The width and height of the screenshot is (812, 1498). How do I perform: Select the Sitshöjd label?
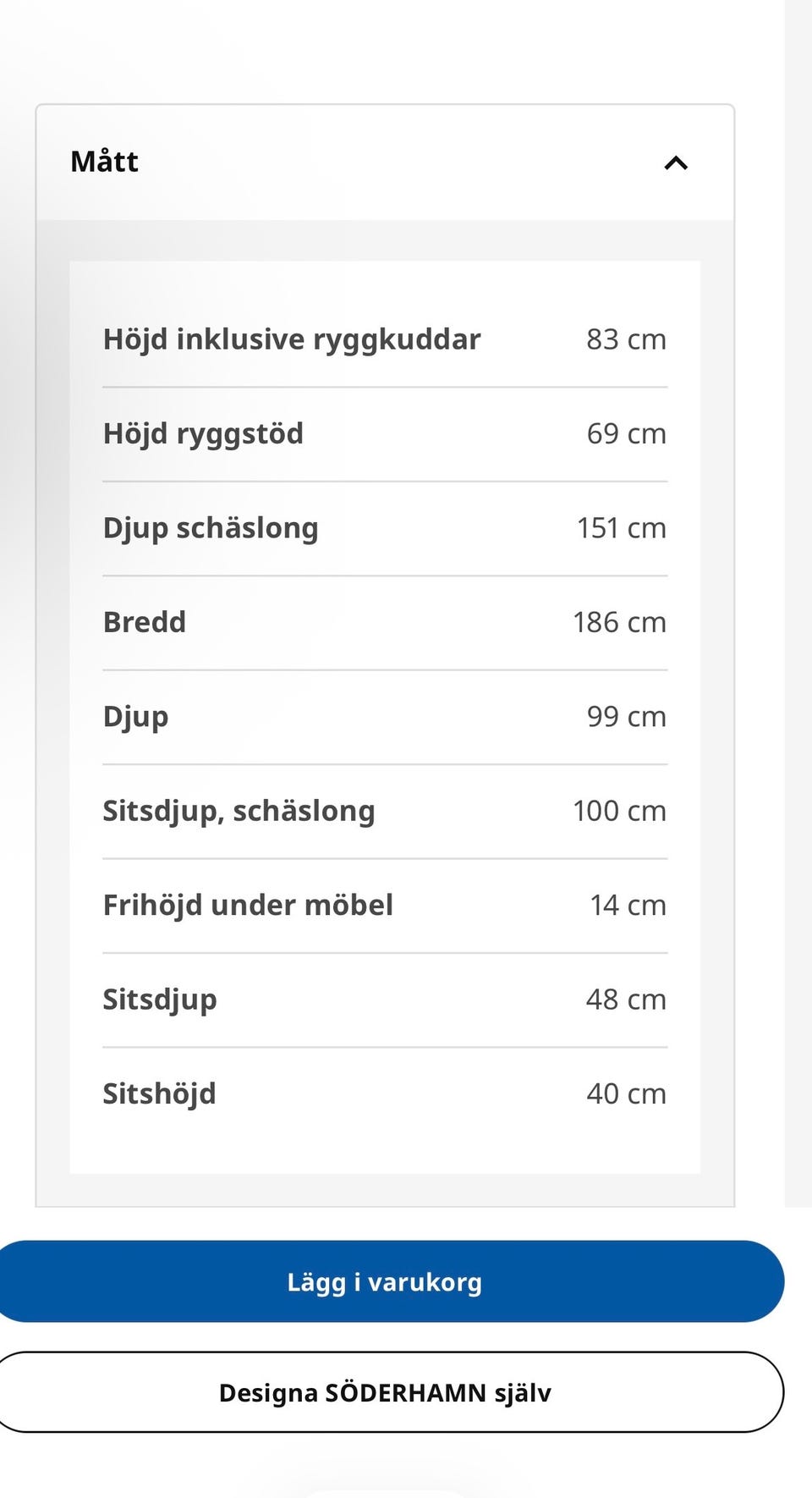[159, 1093]
